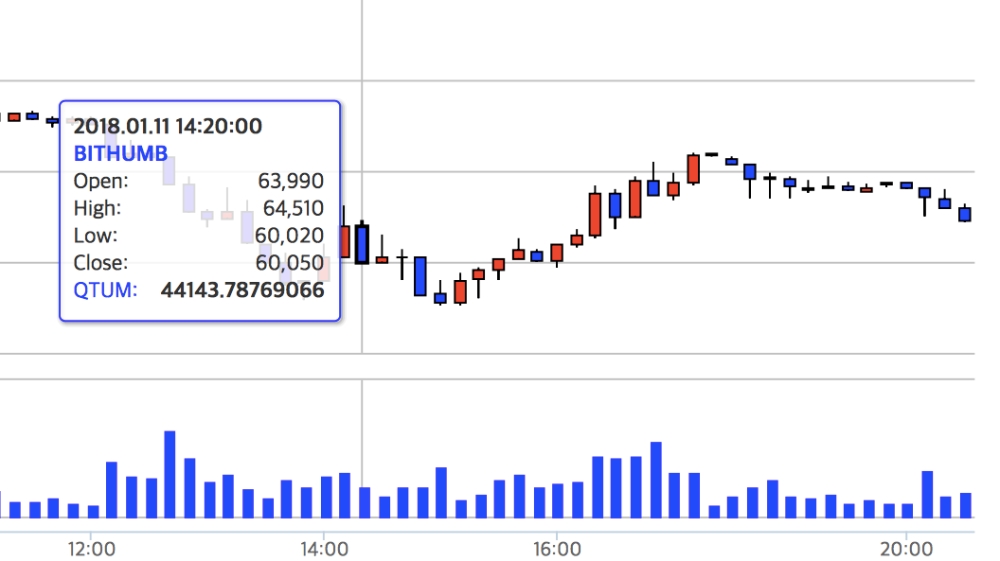This screenshot has width=1000, height=561.
Task: Click the tall red candle just after 16:00
Action: click(x=595, y=214)
